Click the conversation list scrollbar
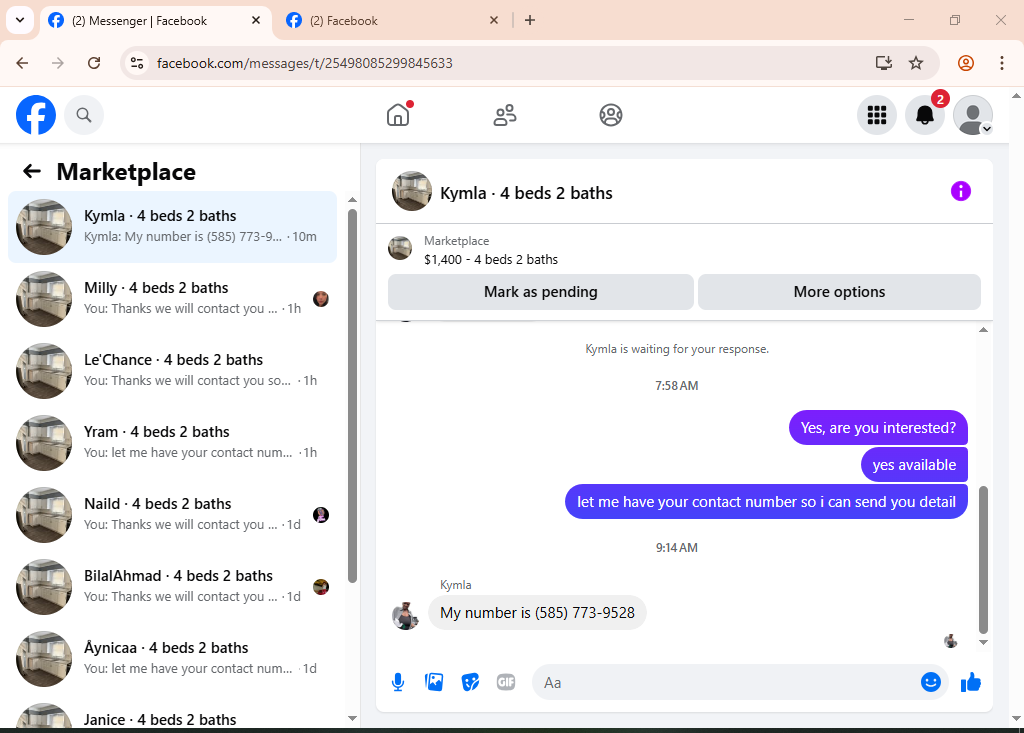The width and height of the screenshot is (1024, 733). 353,395
